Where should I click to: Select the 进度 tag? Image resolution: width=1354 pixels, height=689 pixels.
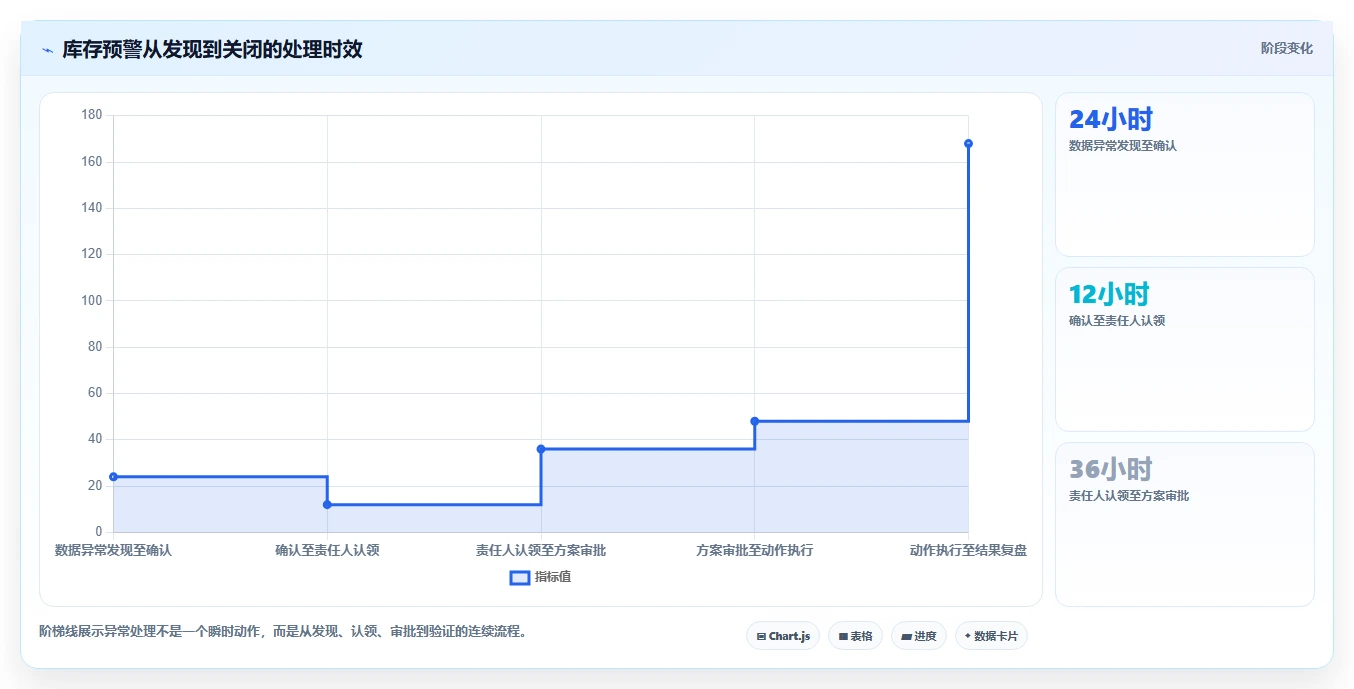[x=919, y=636]
